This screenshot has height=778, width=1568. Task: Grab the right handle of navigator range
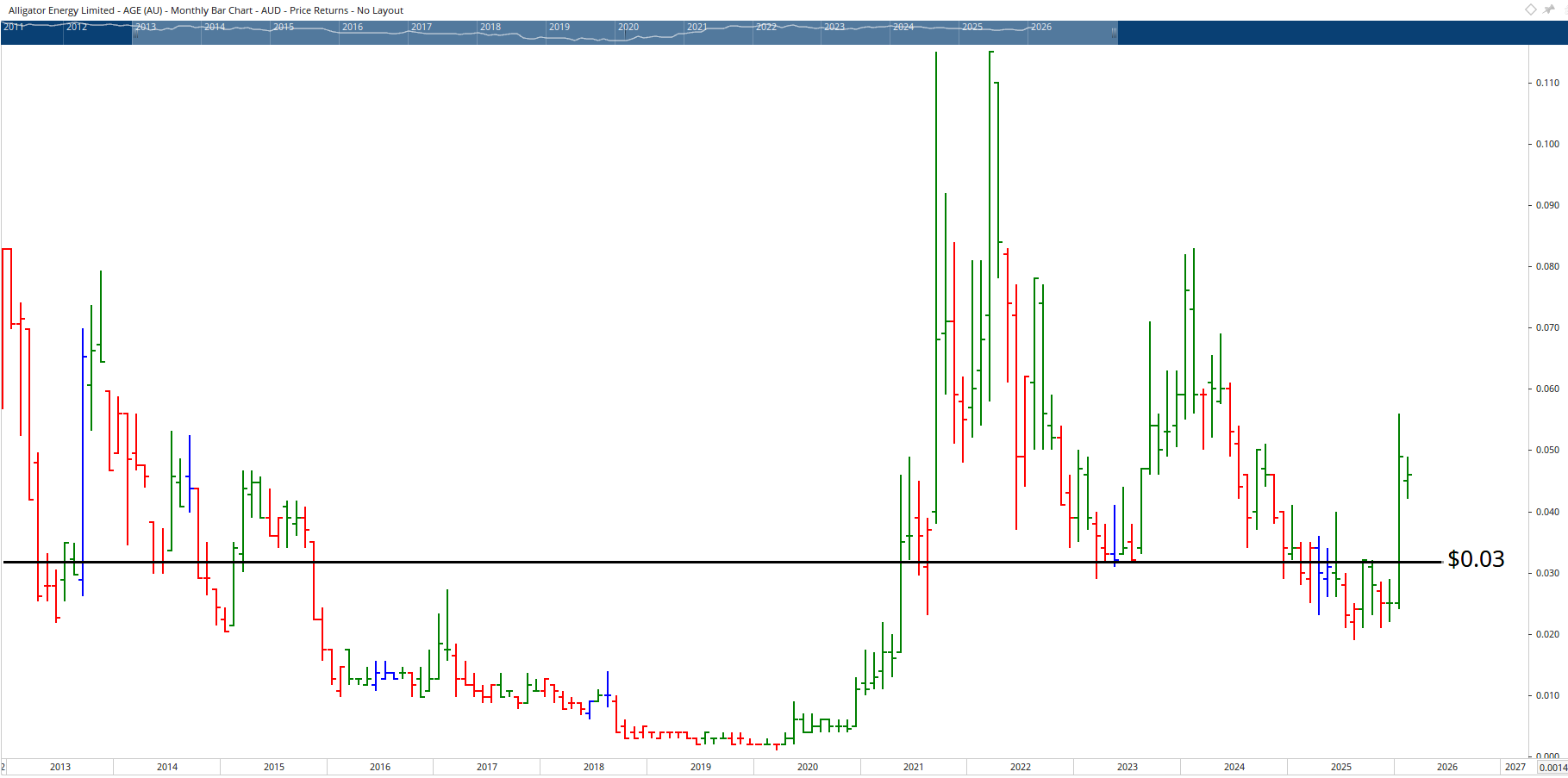(x=1114, y=33)
